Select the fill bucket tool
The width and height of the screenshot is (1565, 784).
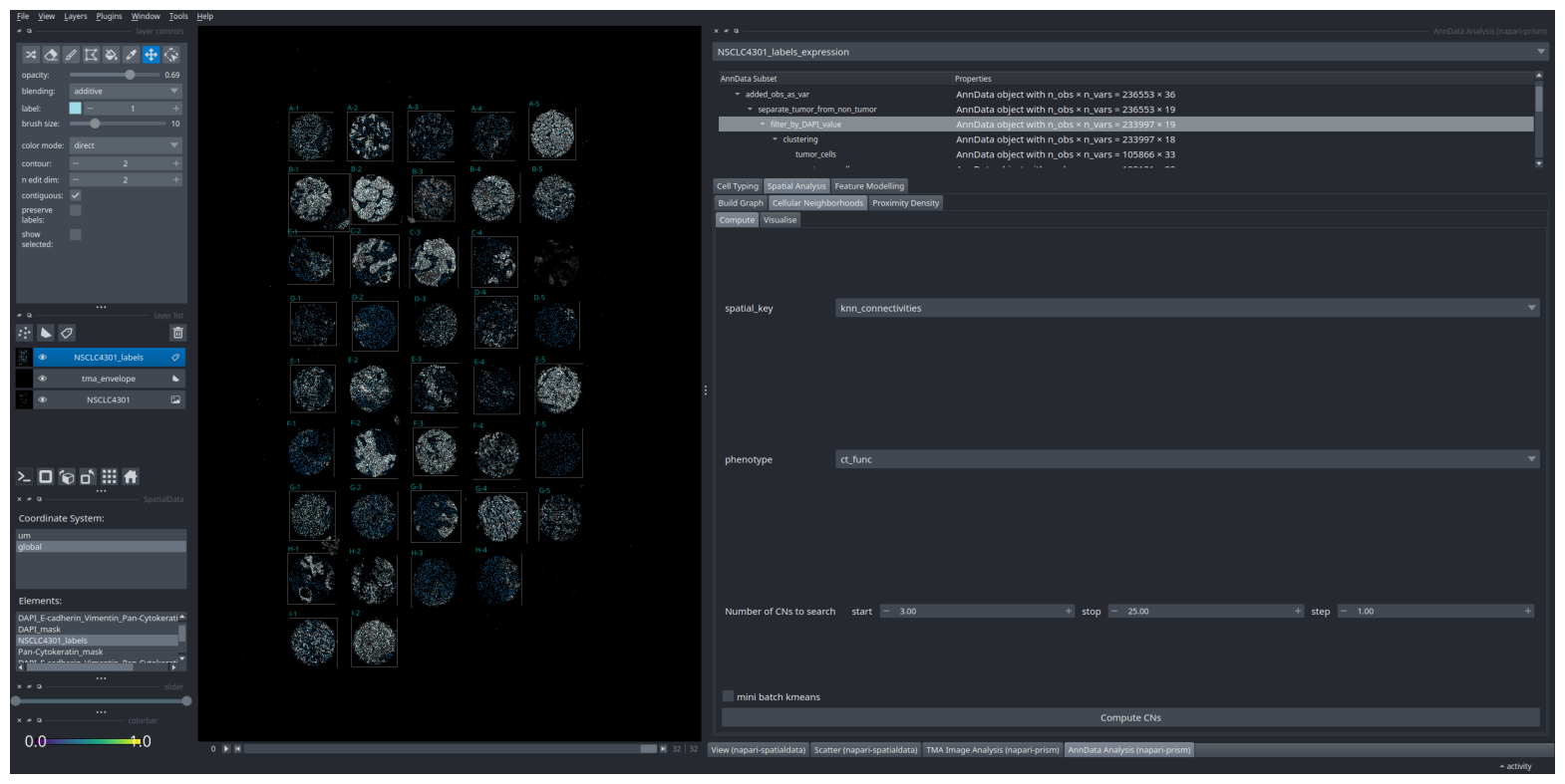click(x=111, y=55)
